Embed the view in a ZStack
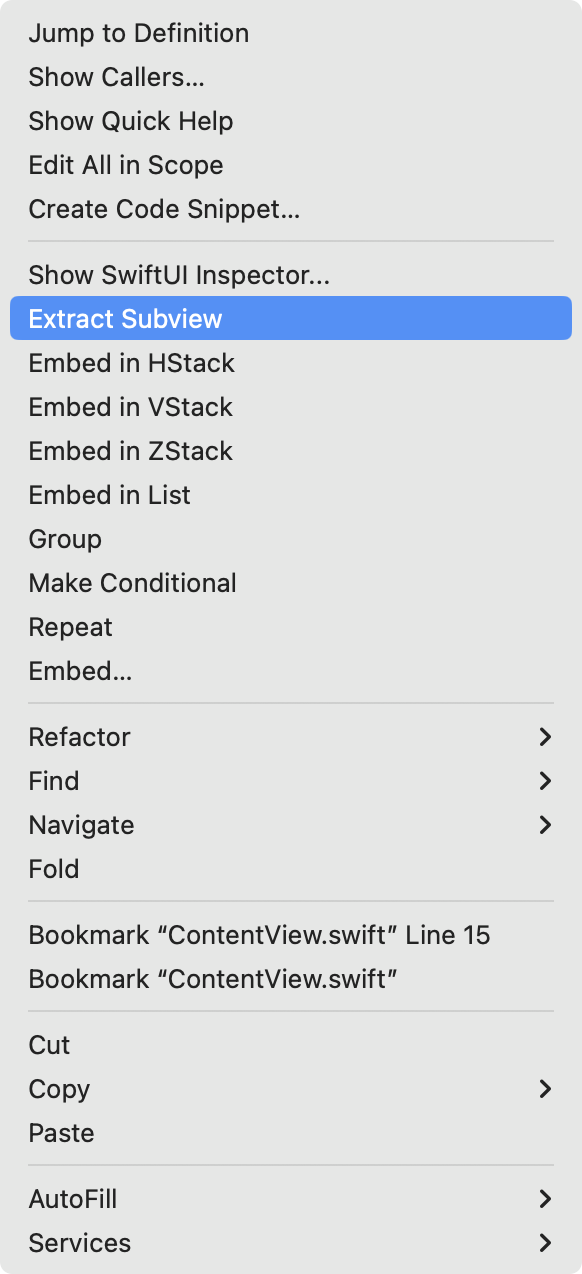 [130, 451]
